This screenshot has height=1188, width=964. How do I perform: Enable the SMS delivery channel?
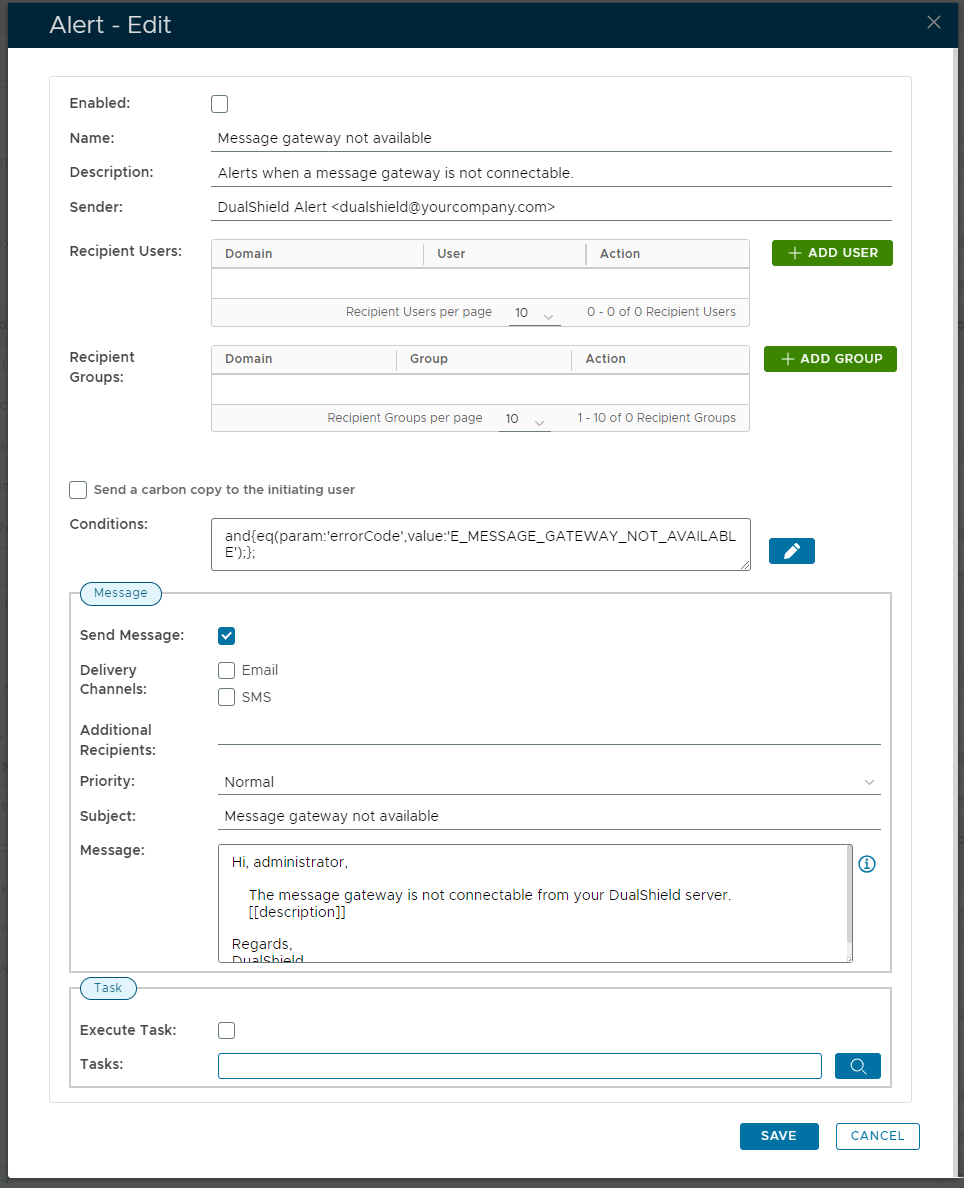(x=227, y=698)
